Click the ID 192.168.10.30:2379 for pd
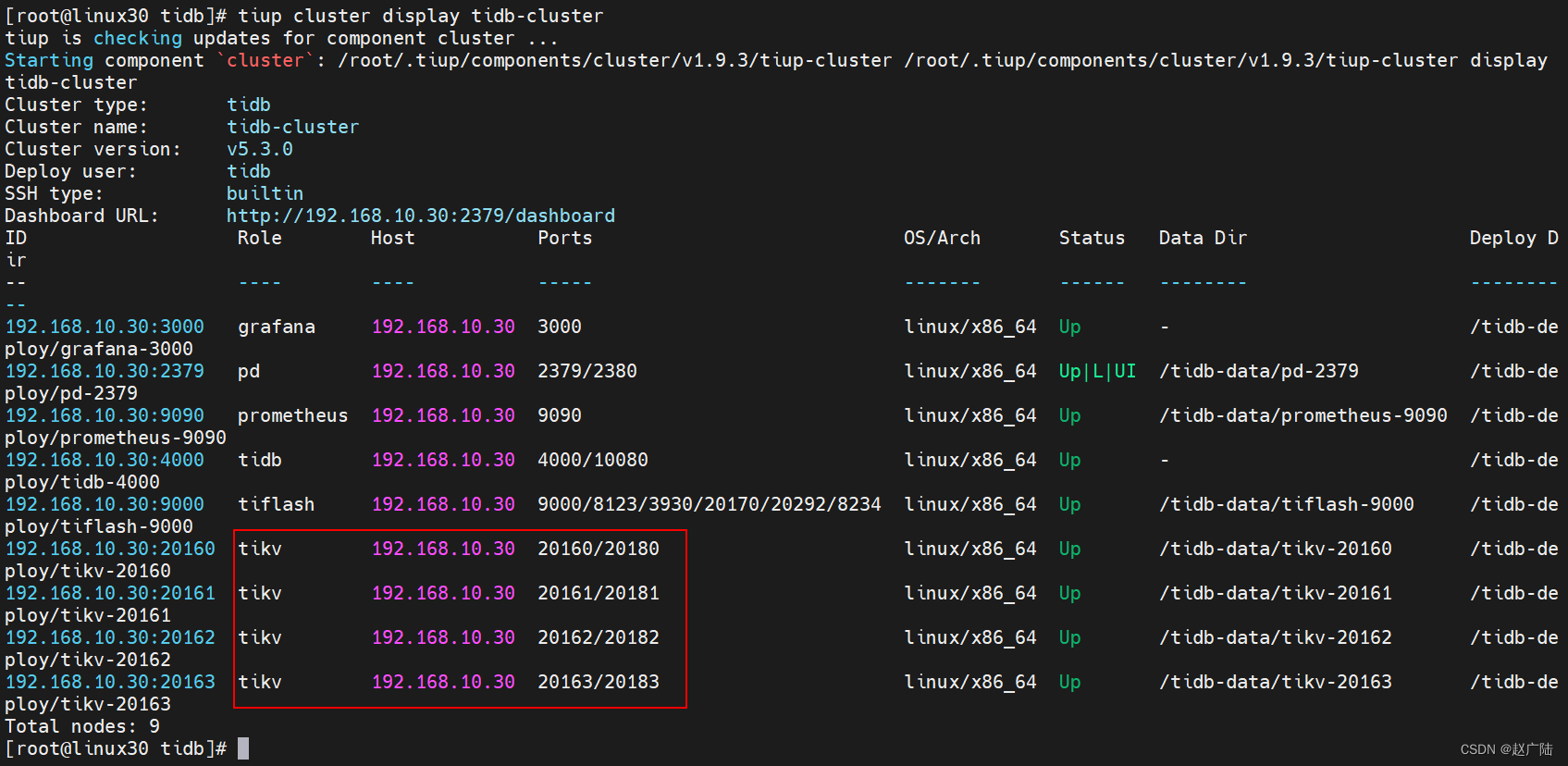Viewport: 1568px width, 766px height. tap(105, 371)
